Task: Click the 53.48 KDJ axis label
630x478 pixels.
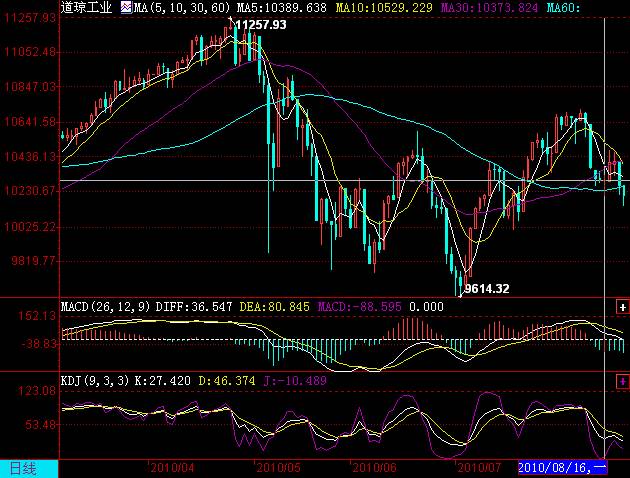Action: point(40,424)
